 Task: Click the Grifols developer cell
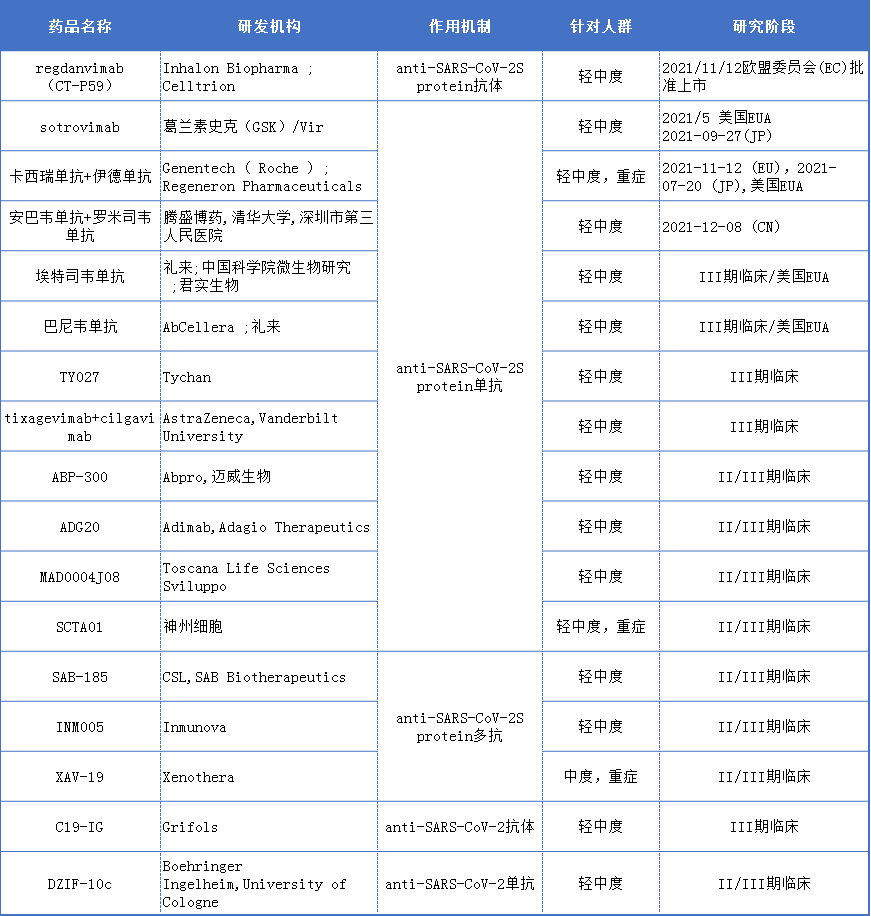269,827
